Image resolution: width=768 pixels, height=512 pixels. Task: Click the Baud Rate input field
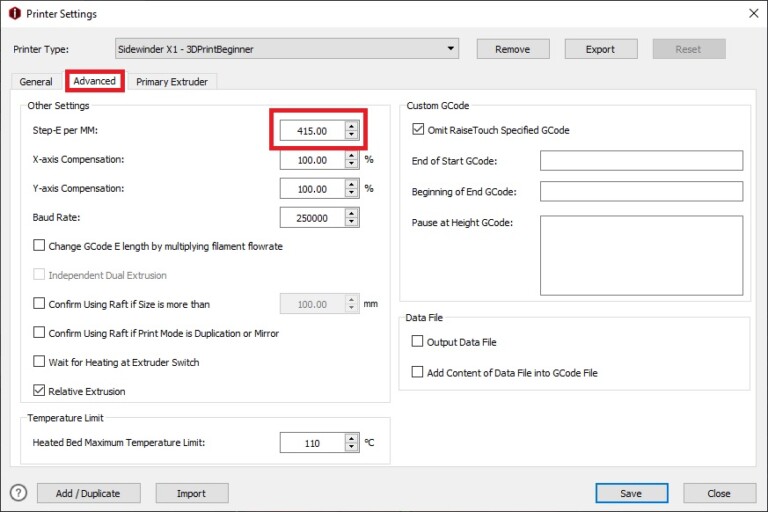coord(312,218)
